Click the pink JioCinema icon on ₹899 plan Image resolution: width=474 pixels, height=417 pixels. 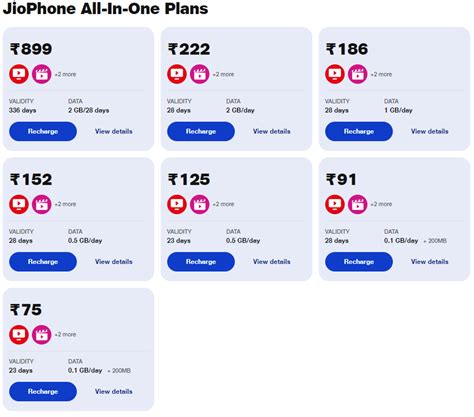42,74
